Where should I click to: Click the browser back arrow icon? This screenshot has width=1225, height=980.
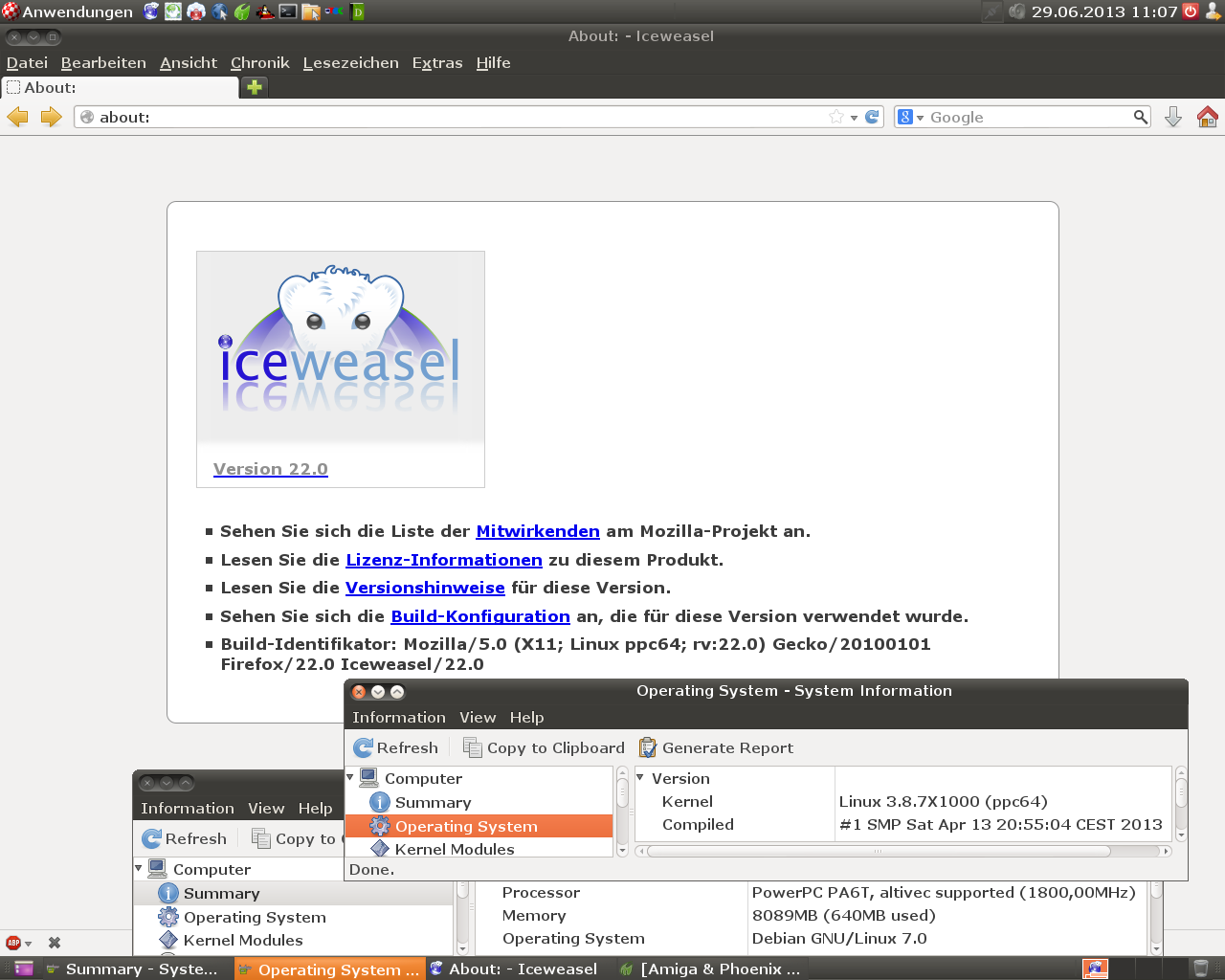(17, 117)
